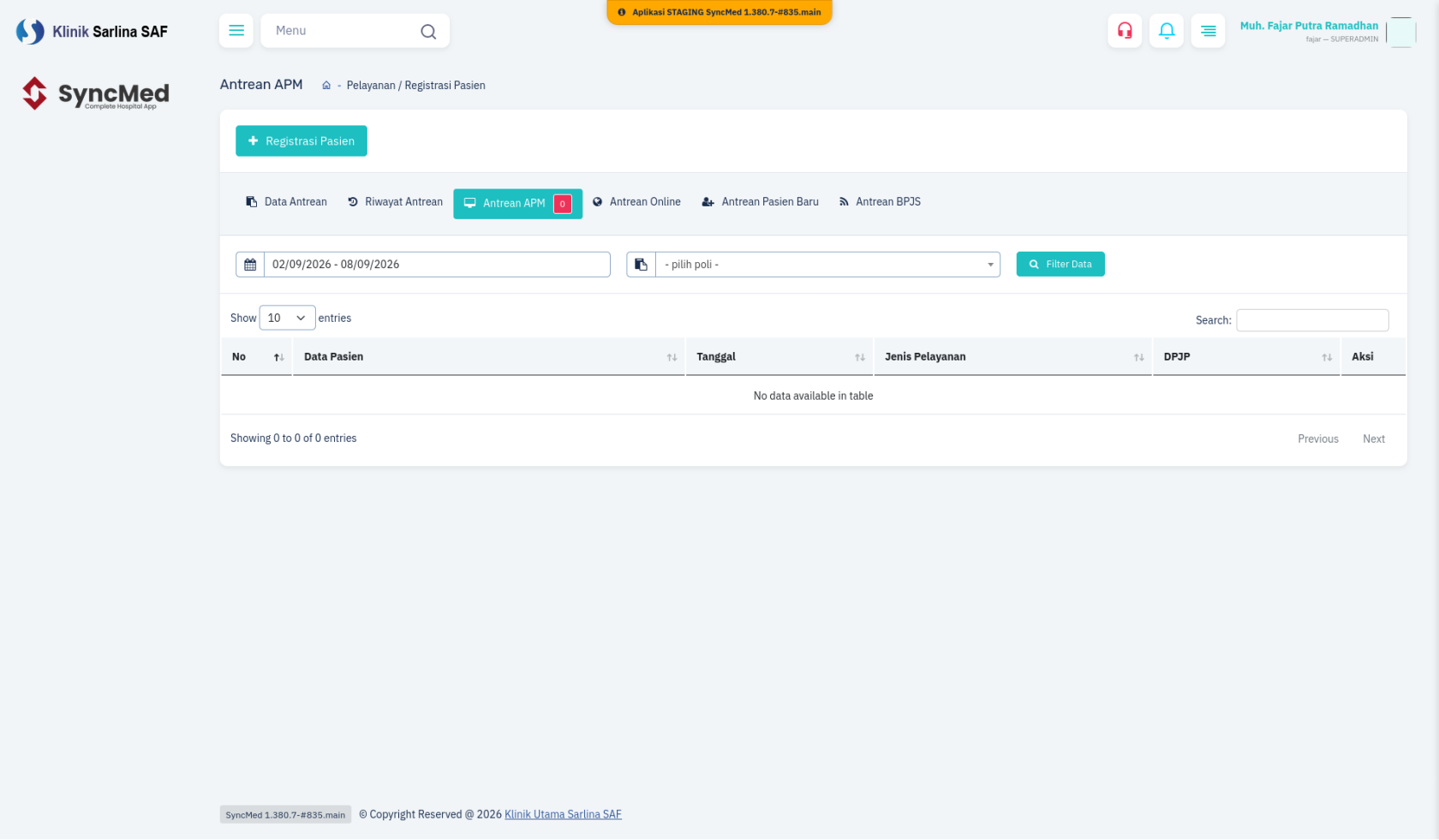The image size is (1439, 840).
Task: Click the user avatar picture
Action: (x=1400, y=33)
